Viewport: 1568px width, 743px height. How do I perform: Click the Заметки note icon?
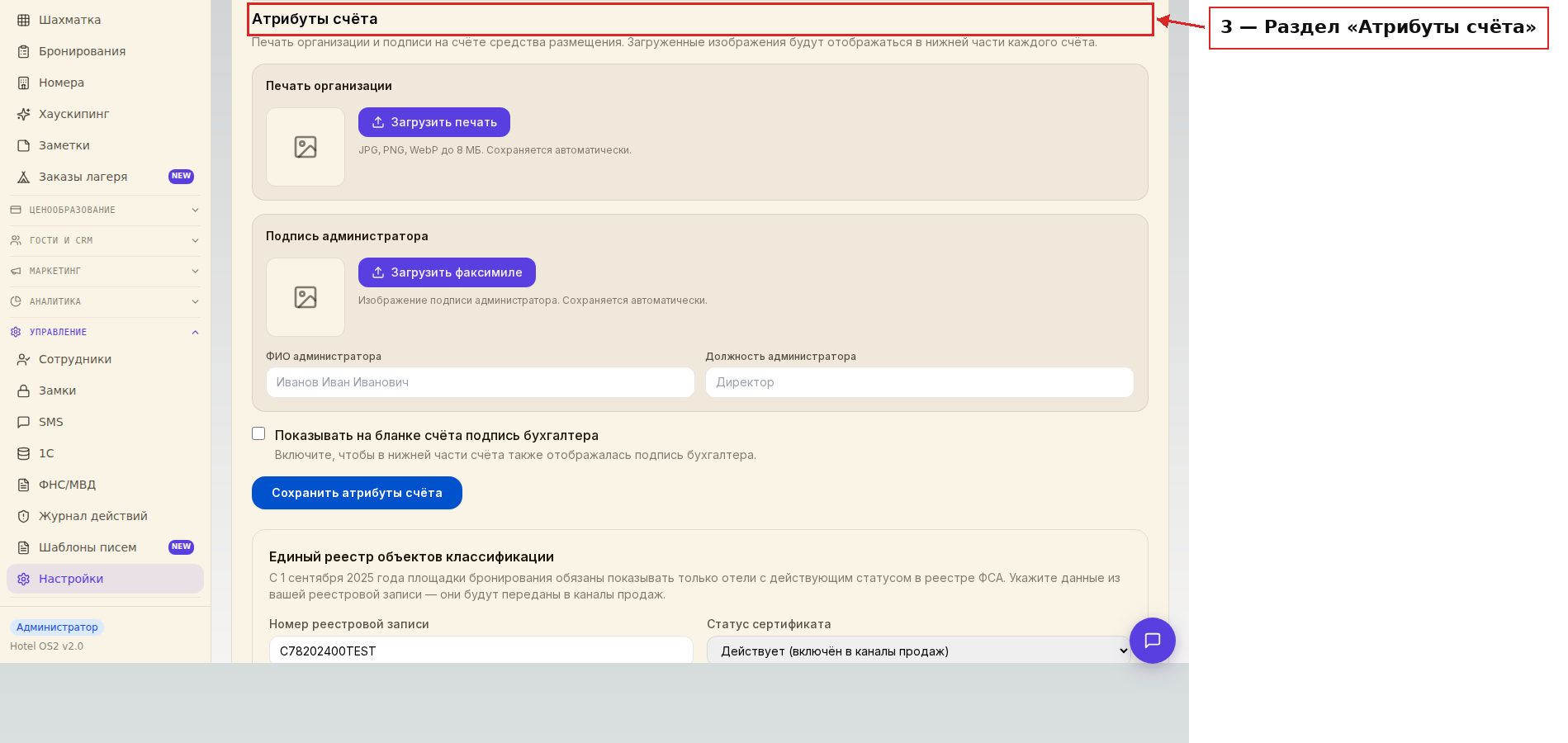[23, 145]
